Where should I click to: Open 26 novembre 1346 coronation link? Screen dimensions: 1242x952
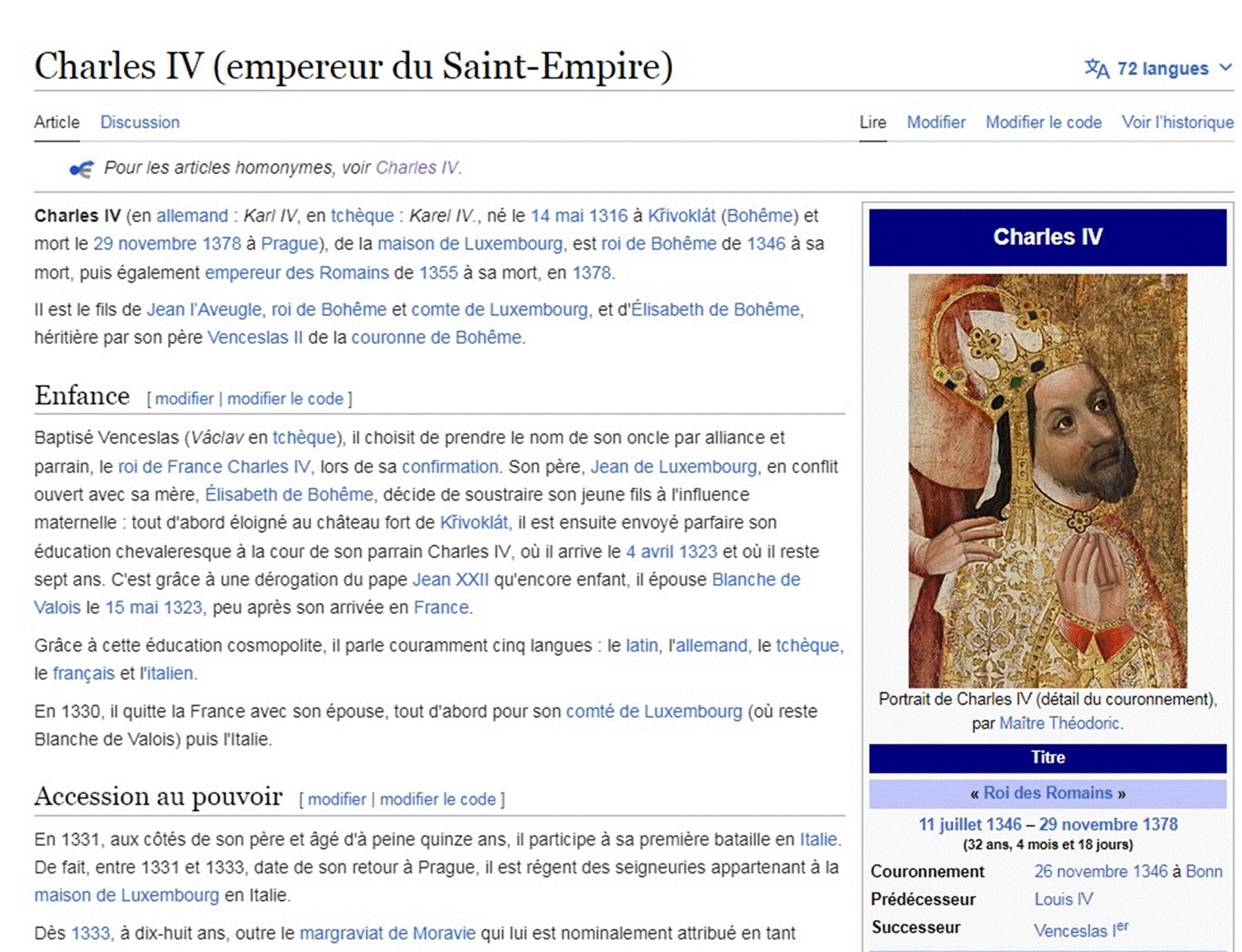point(1101,872)
